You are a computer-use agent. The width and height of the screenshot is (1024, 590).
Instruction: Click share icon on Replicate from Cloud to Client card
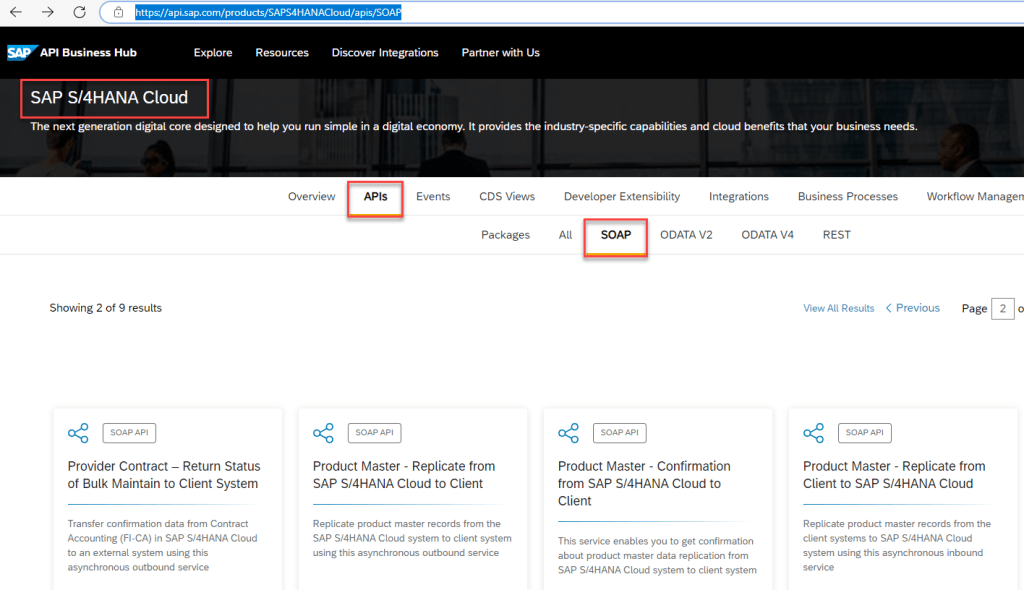tap(323, 433)
